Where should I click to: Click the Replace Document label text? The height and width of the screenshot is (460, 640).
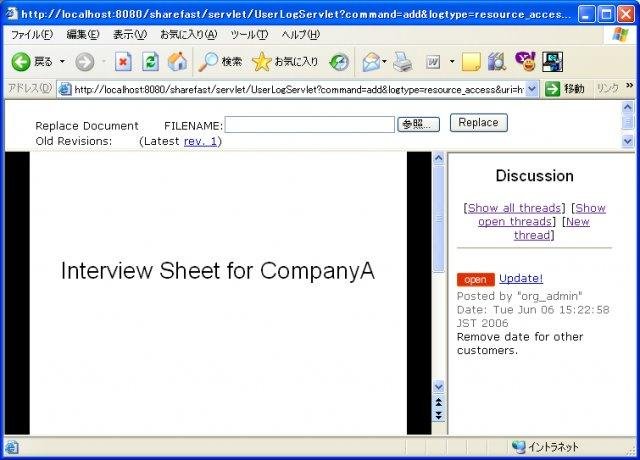pos(87,126)
